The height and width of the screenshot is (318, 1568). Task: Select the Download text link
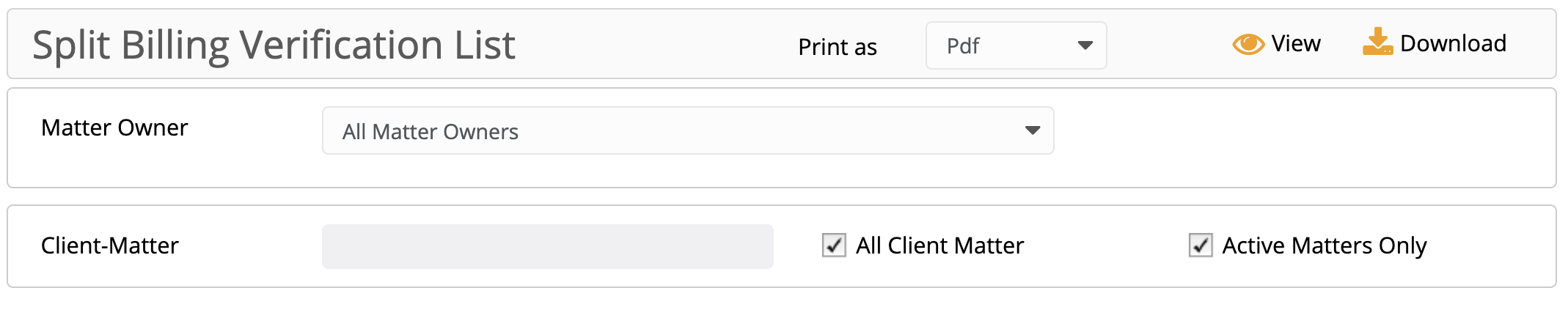(1453, 44)
